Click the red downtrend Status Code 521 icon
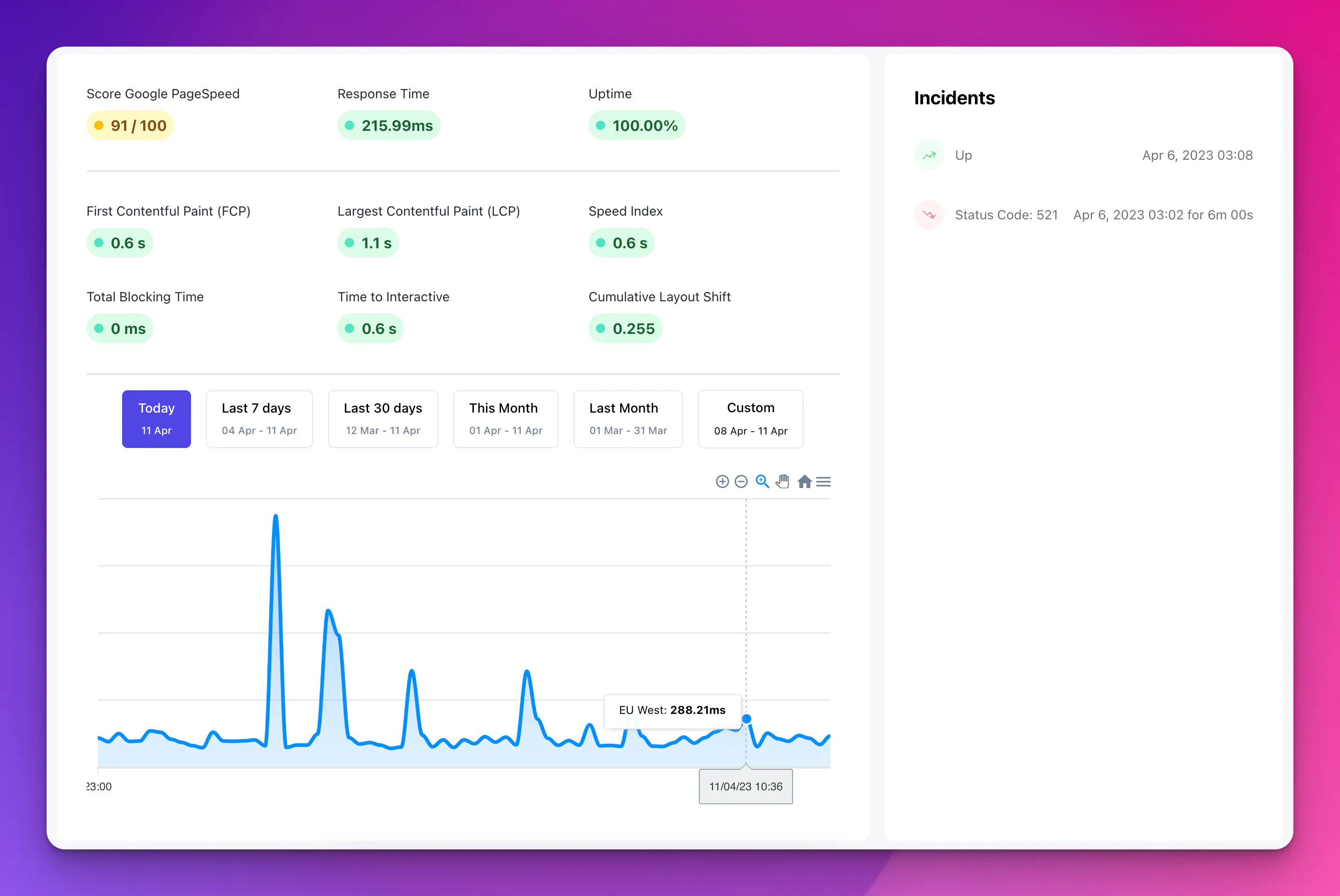Image resolution: width=1340 pixels, height=896 pixels. pos(929,215)
